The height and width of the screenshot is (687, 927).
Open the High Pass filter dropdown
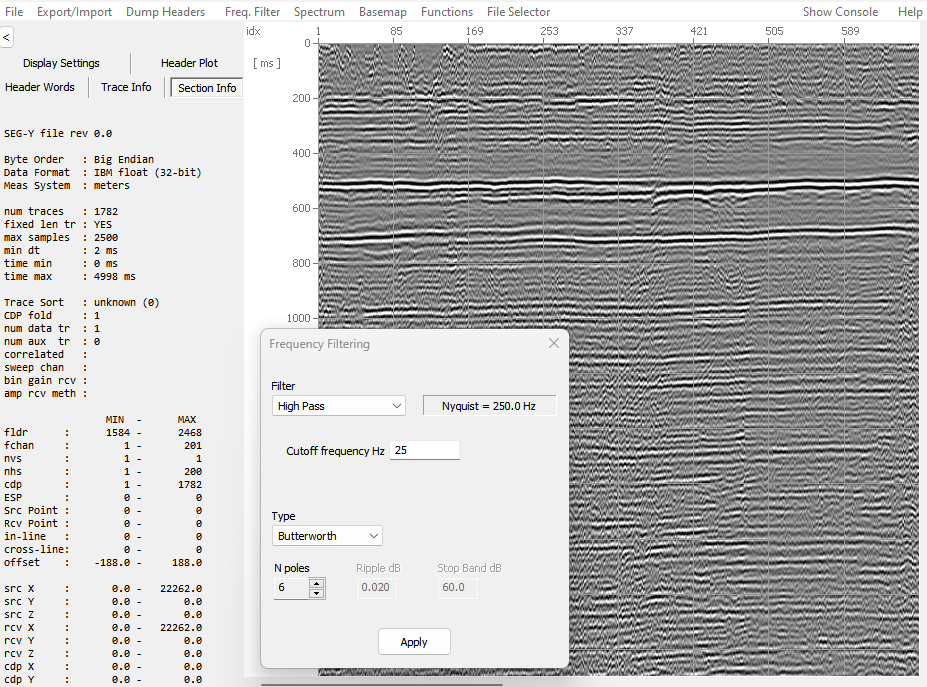[338, 406]
